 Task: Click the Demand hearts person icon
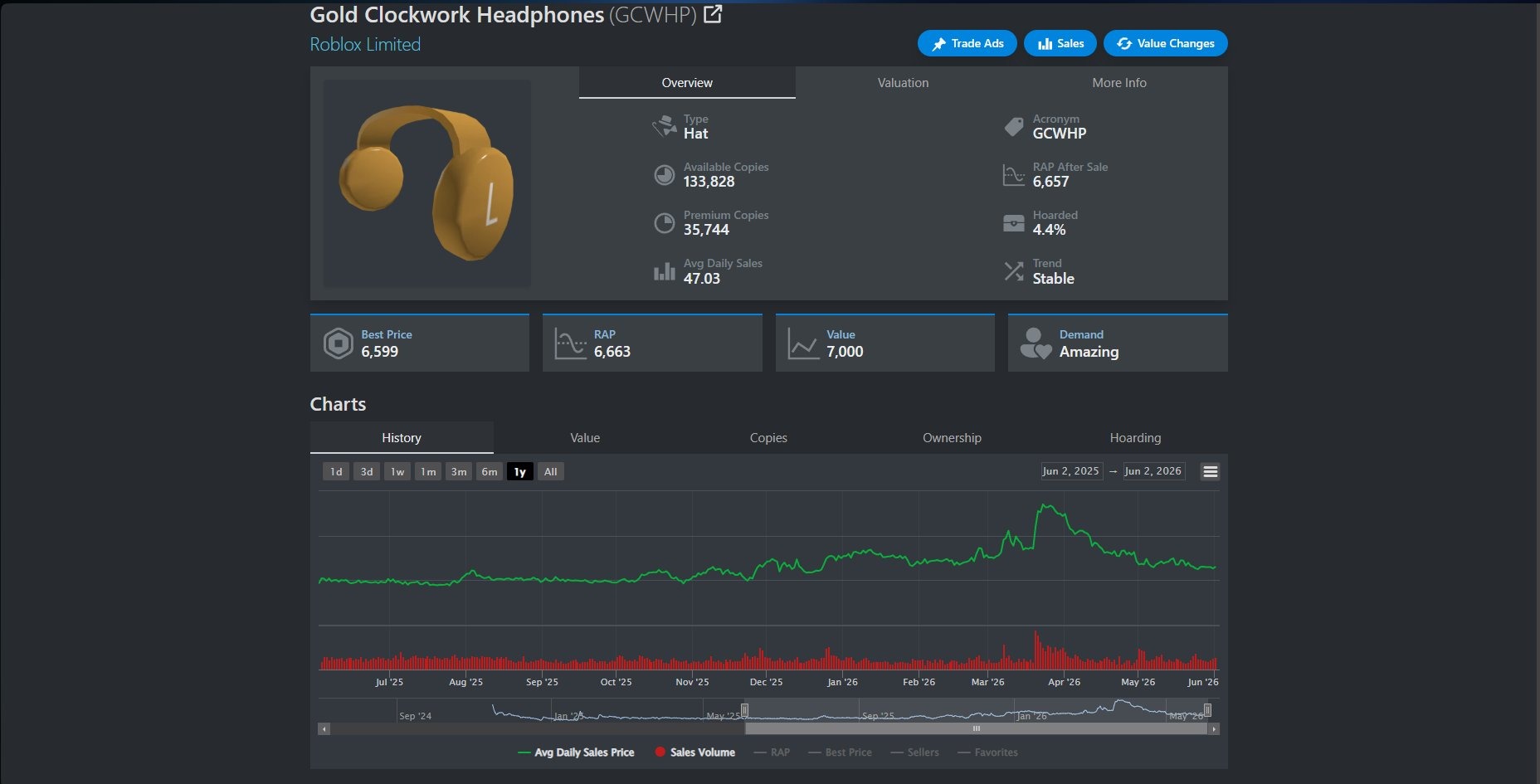coord(1036,343)
